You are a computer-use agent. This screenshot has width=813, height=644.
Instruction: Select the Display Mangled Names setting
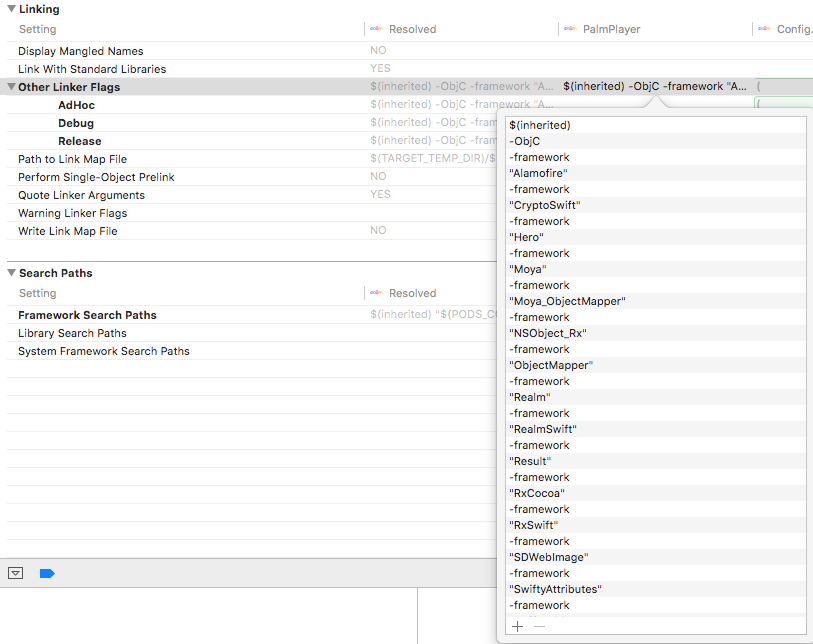click(x=80, y=51)
